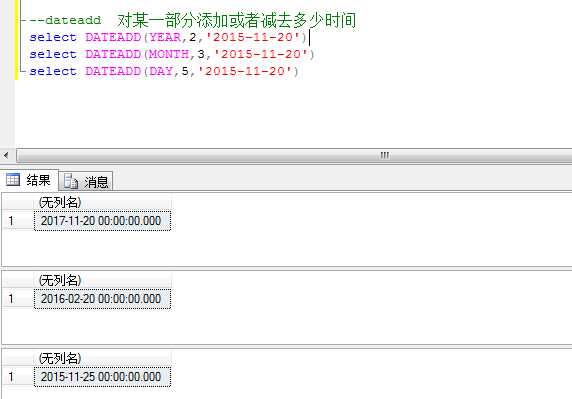The height and width of the screenshot is (399, 572).
Task: Click the YEAR datepart keyword
Action: pos(165,37)
